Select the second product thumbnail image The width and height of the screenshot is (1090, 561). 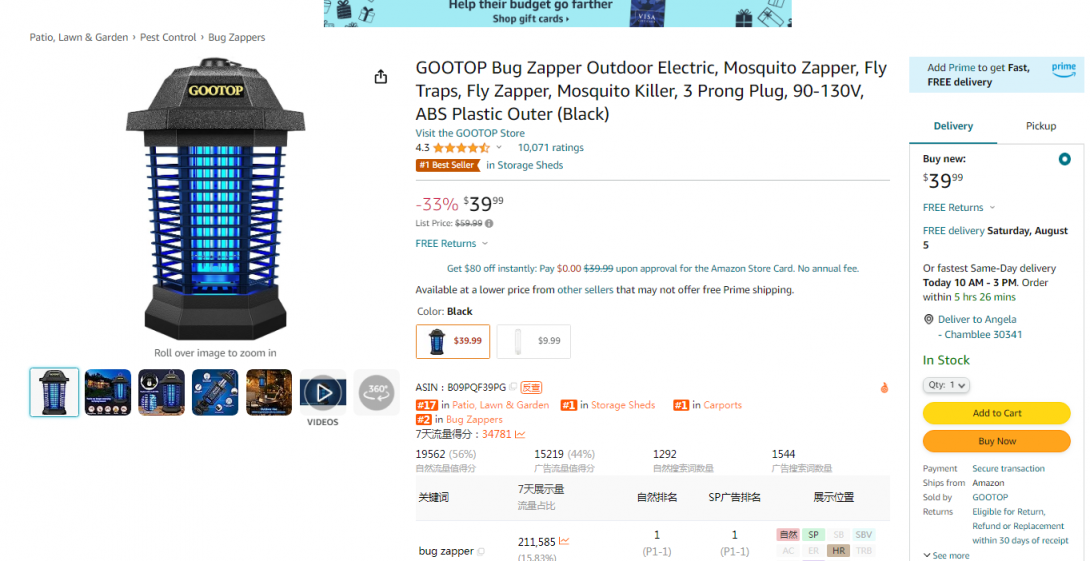point(108,393)
